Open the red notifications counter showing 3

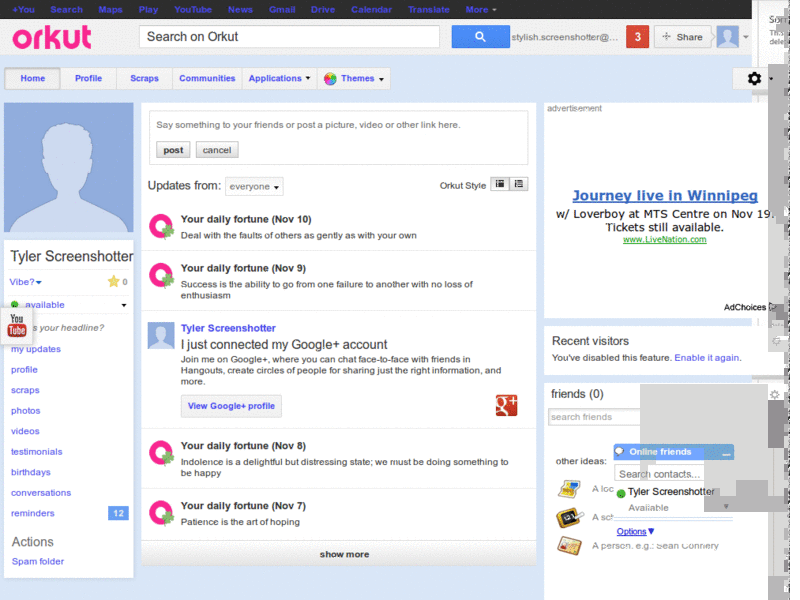click(637, 37)
